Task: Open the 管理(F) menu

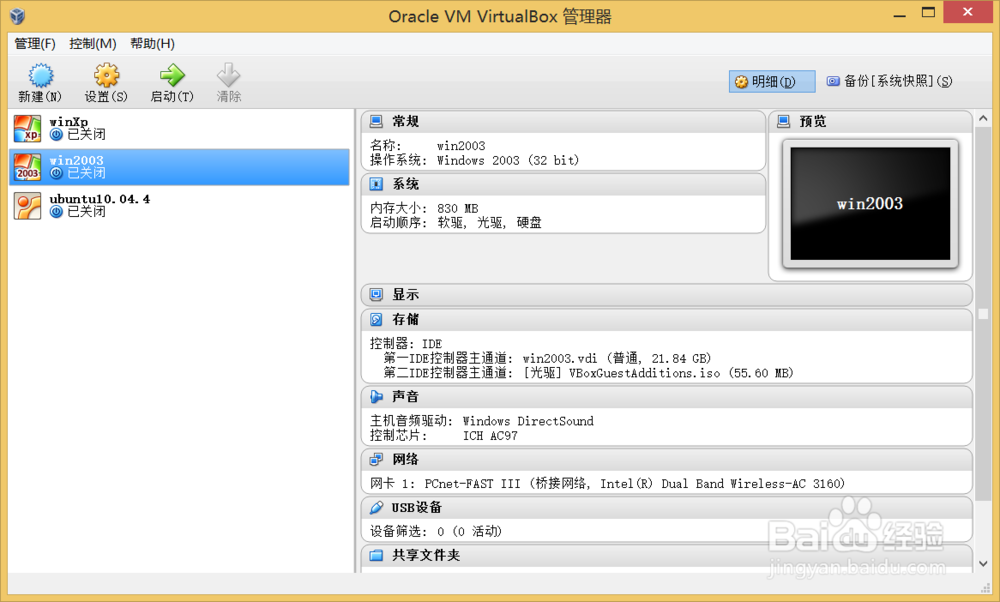Action: [35, 43]
